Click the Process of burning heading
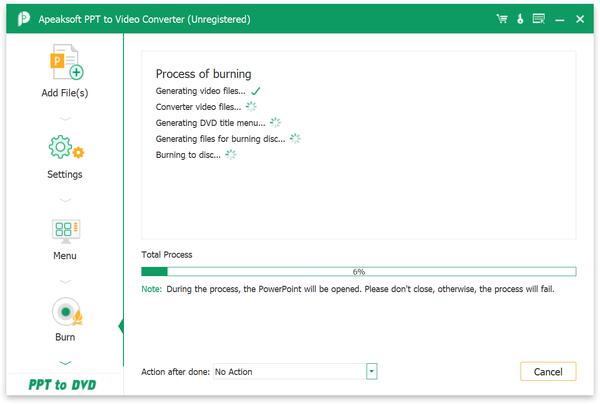The width and height of the screenshot is (600, 404). (204, 74)
